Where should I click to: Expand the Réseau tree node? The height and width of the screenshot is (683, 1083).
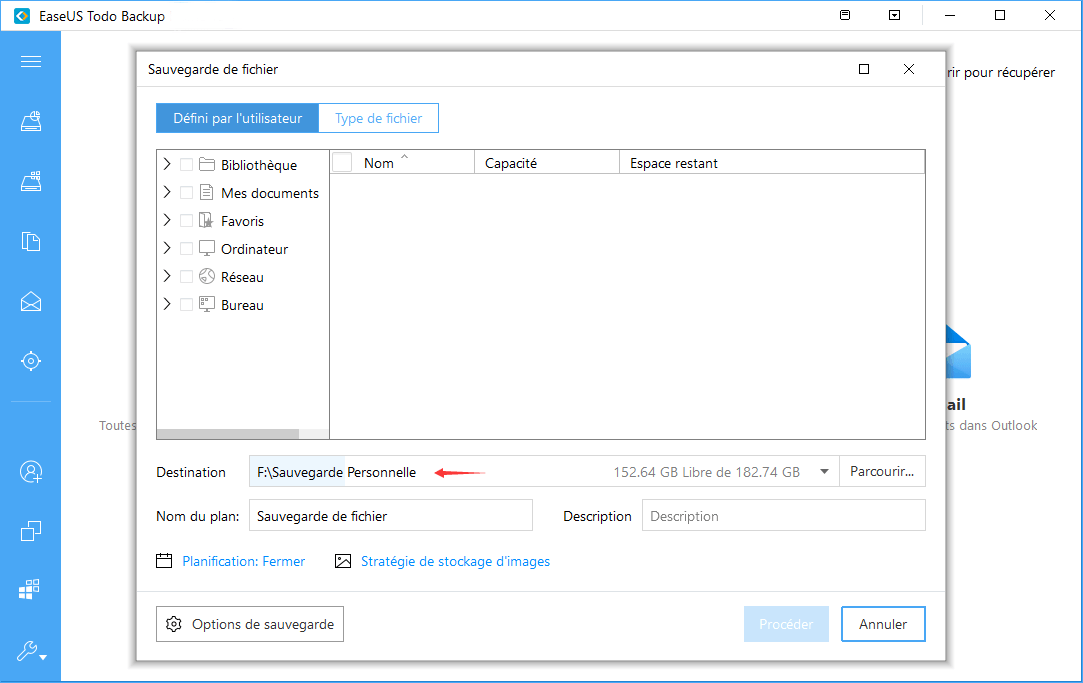[165, 276]
